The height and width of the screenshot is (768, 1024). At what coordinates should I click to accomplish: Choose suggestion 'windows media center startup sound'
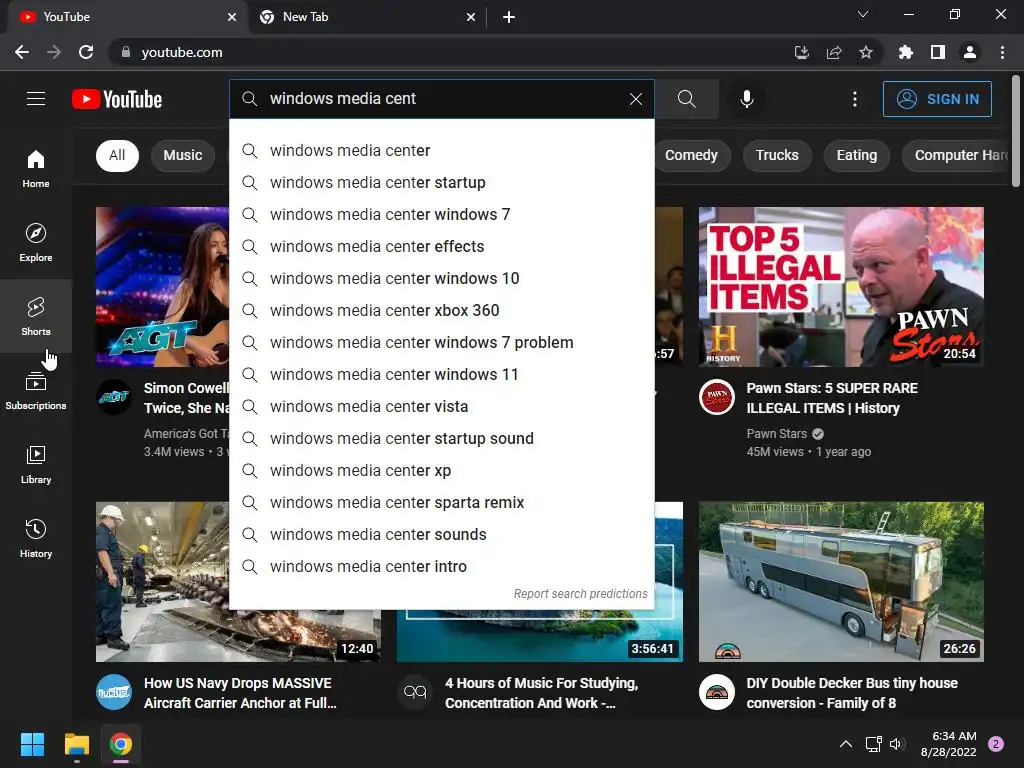441,439
